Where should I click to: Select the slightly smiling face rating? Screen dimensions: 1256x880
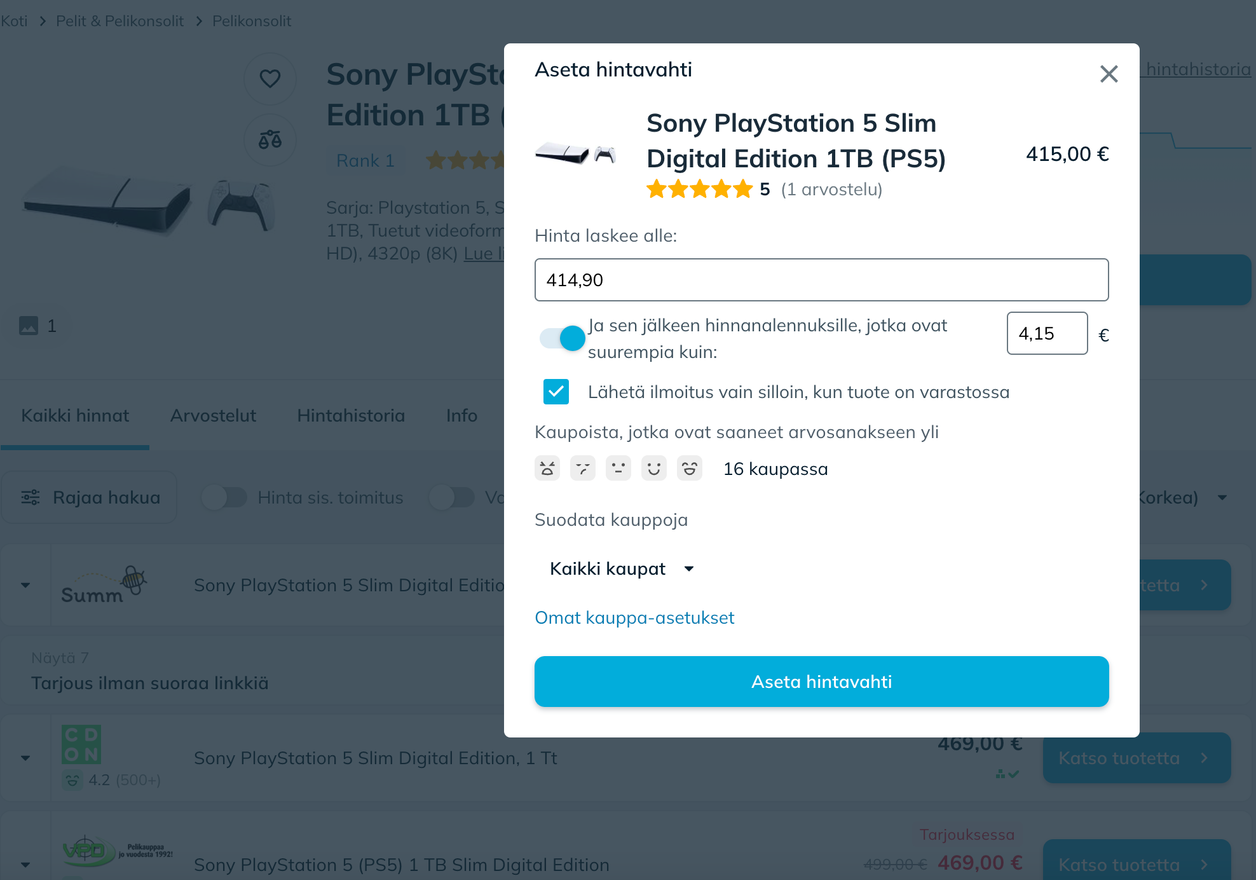(x=654, y=468)
